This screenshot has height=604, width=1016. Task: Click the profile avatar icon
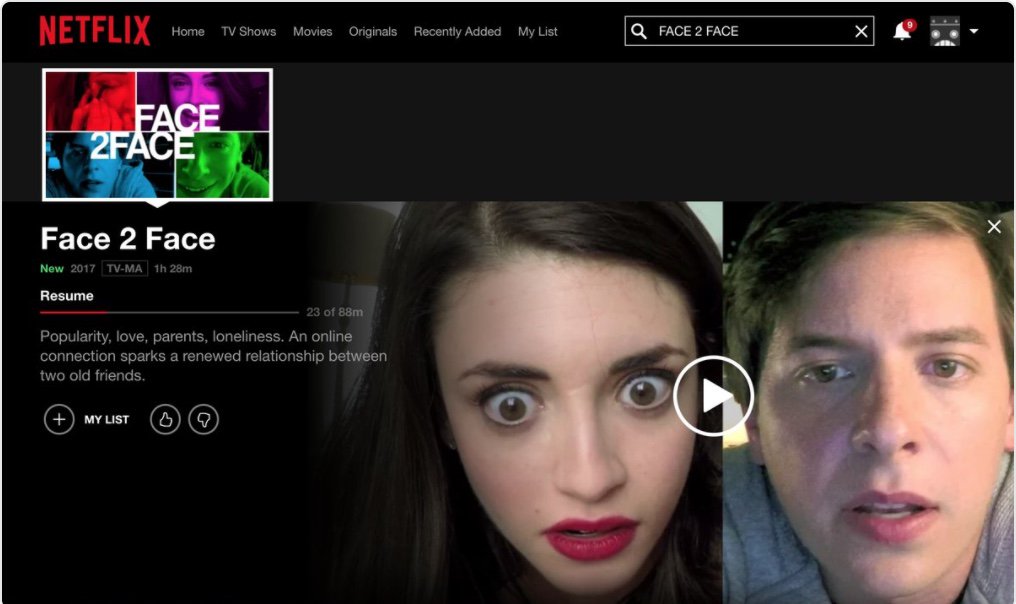tap(945, 31)
